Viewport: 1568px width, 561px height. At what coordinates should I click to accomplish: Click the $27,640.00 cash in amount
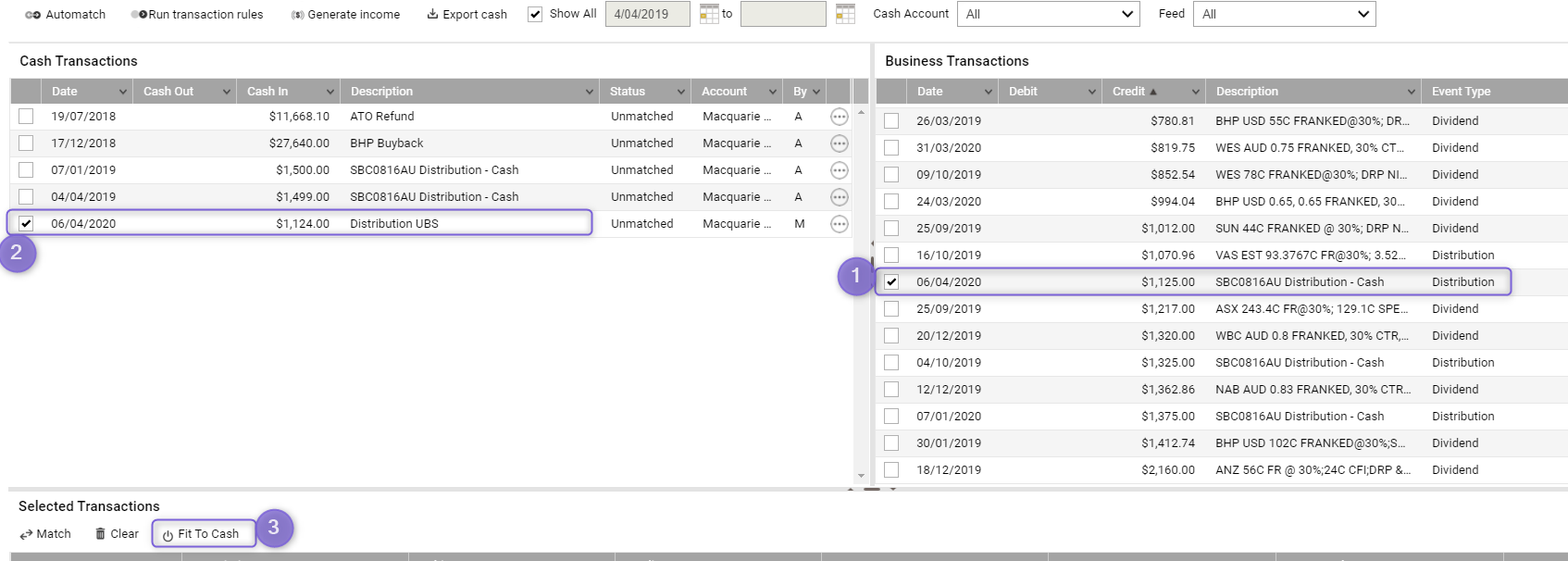(299, 143)
